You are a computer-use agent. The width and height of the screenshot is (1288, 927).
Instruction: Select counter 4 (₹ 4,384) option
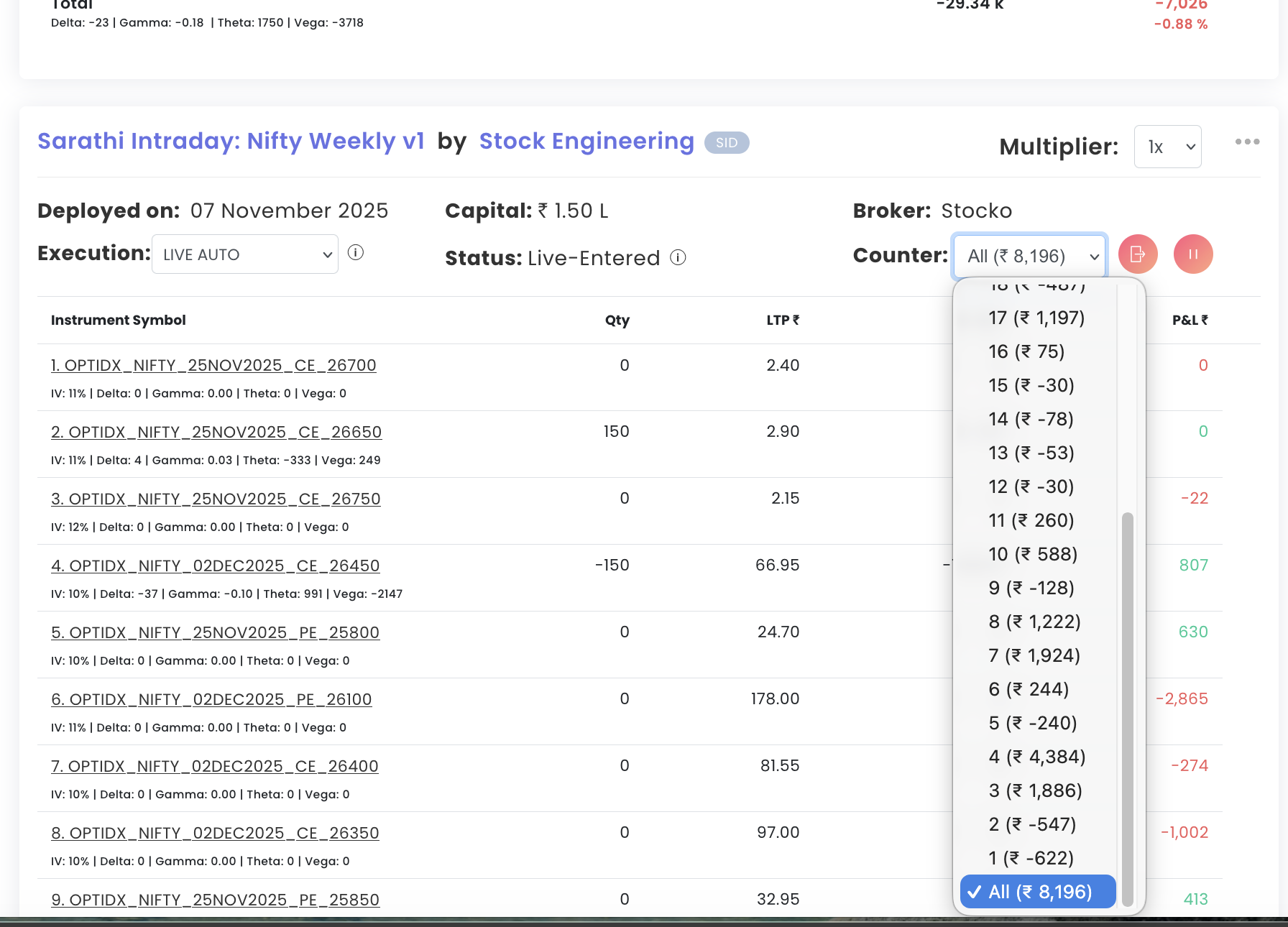click(x=1036, y=757)
